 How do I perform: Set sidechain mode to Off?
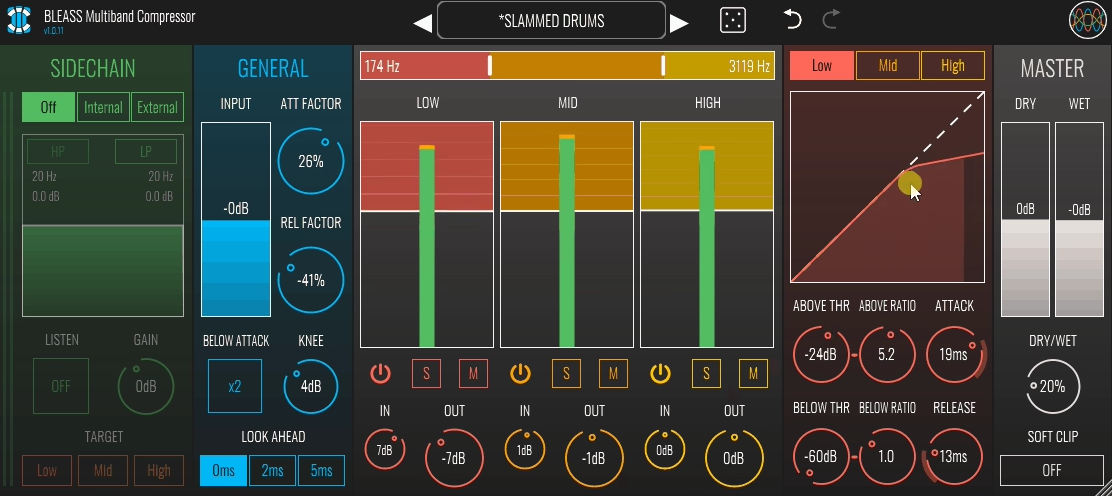[x=48, y=107]
